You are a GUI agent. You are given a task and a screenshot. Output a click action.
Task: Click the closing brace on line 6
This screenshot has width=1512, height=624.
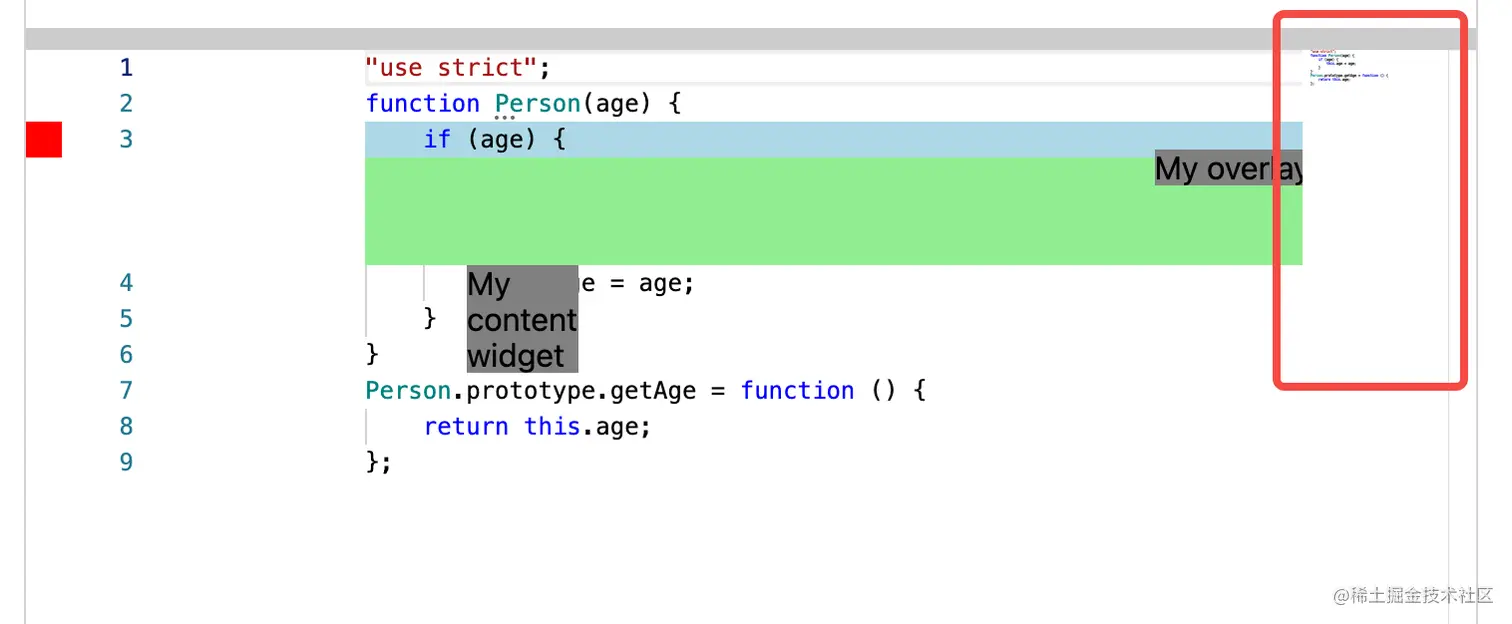[x=373, y=355]
